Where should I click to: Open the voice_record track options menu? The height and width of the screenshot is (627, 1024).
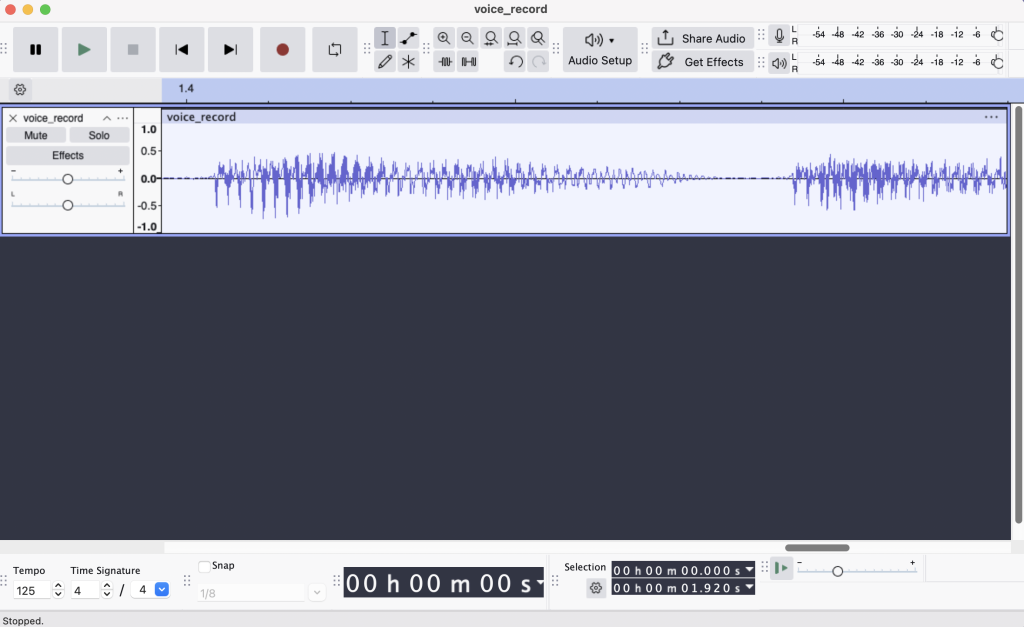123,118
